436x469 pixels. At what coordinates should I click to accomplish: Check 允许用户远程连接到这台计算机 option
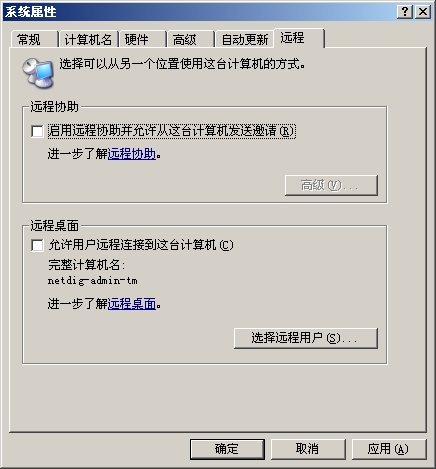click(x=37, y=245)
